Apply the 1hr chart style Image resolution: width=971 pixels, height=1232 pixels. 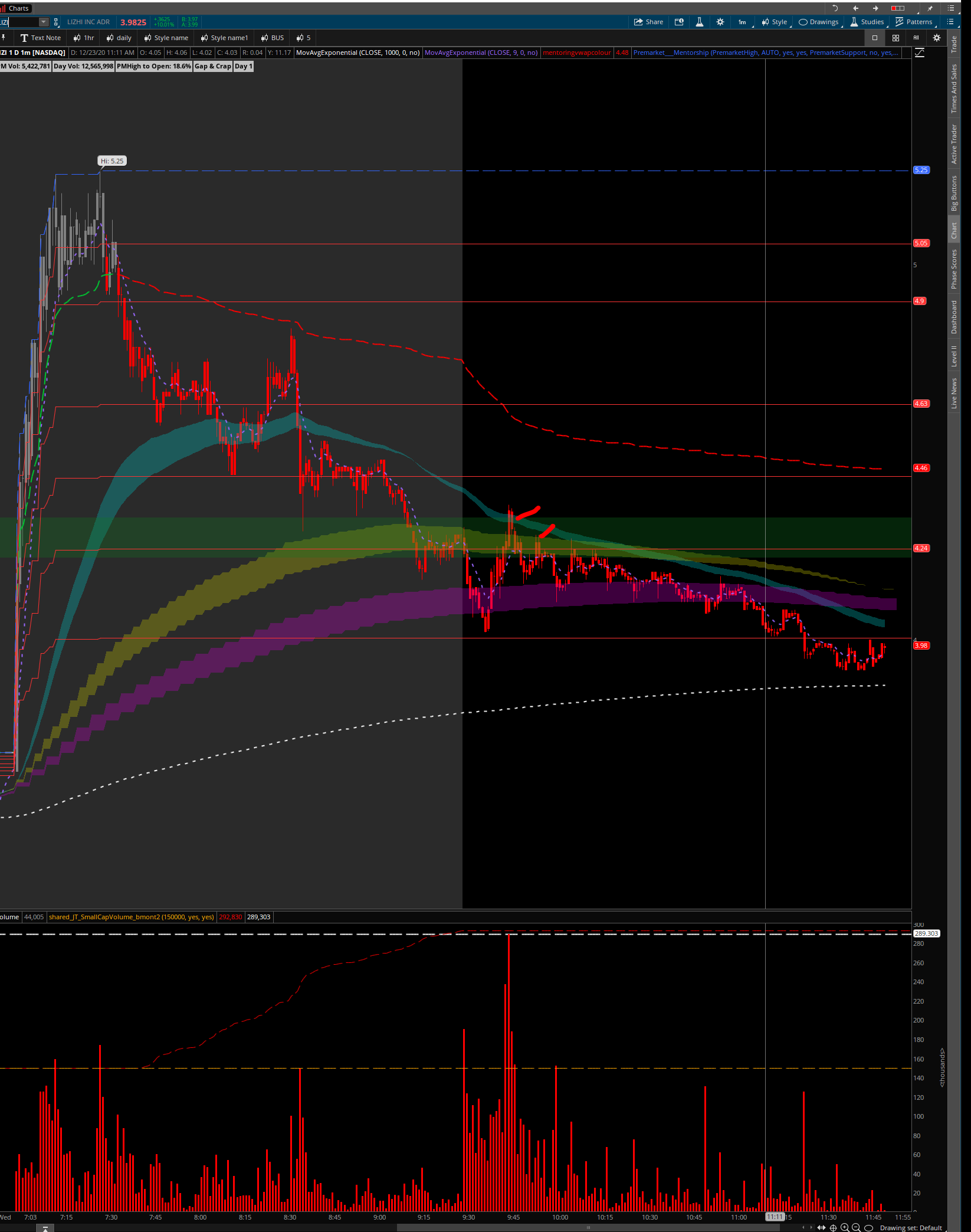coord(84,38)
